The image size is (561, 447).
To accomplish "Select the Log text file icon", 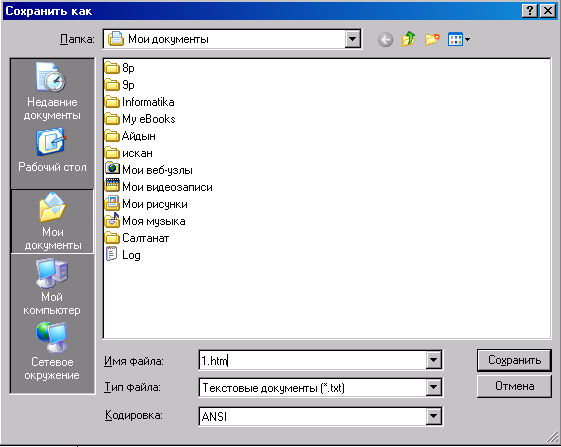I will (x=112, y=254).
